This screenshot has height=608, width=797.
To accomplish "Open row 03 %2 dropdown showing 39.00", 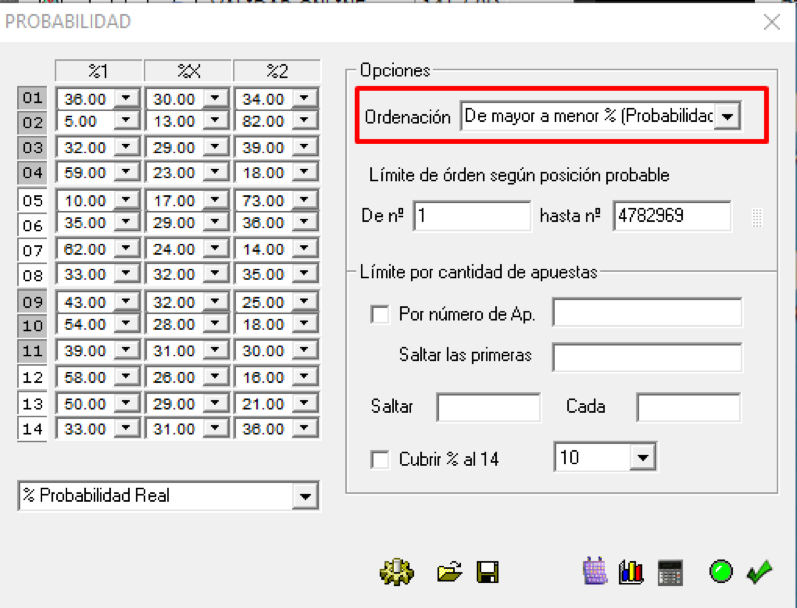I will coord(304,146).
